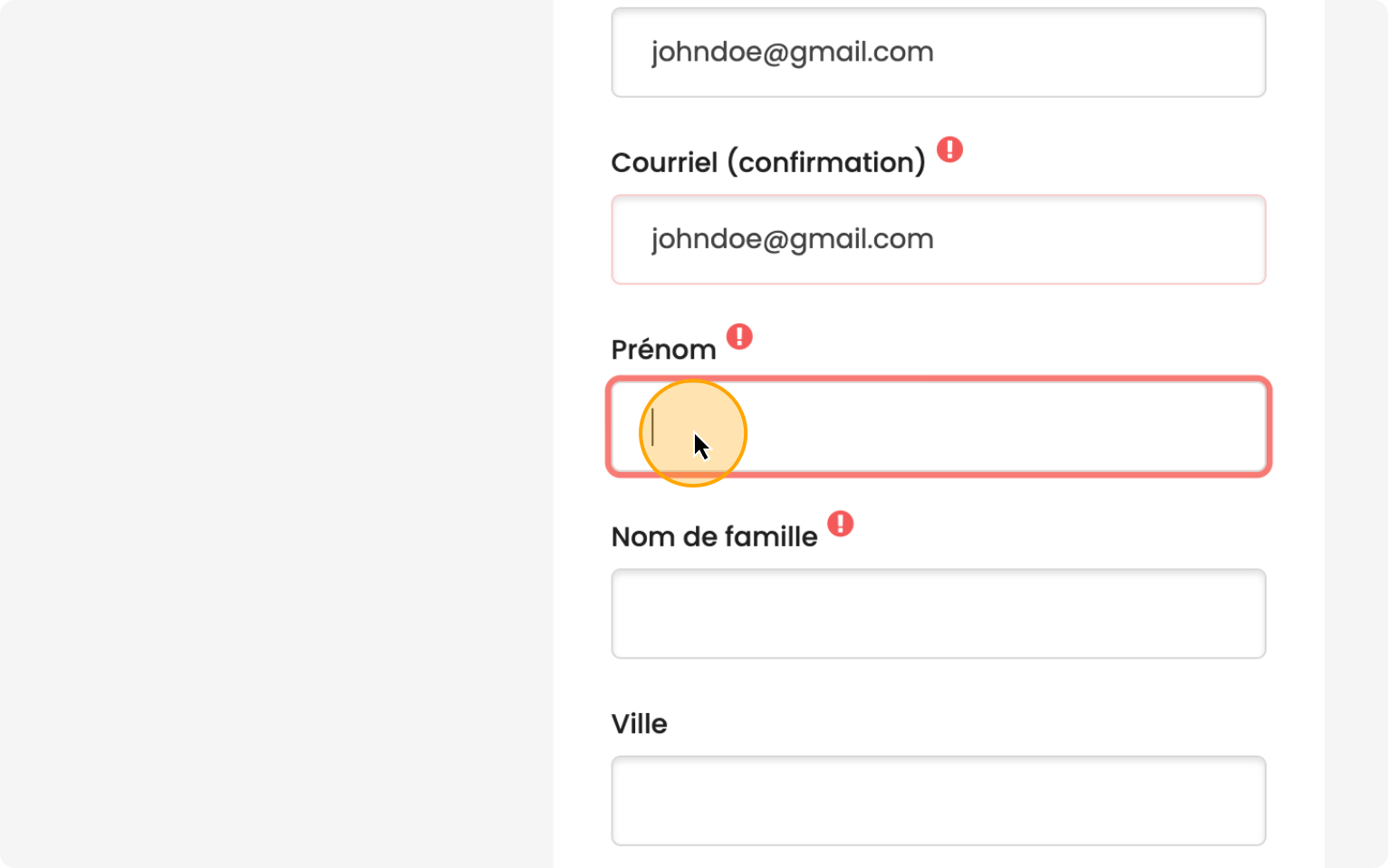Click the "Nom de famille" label text

pos(714,536)
